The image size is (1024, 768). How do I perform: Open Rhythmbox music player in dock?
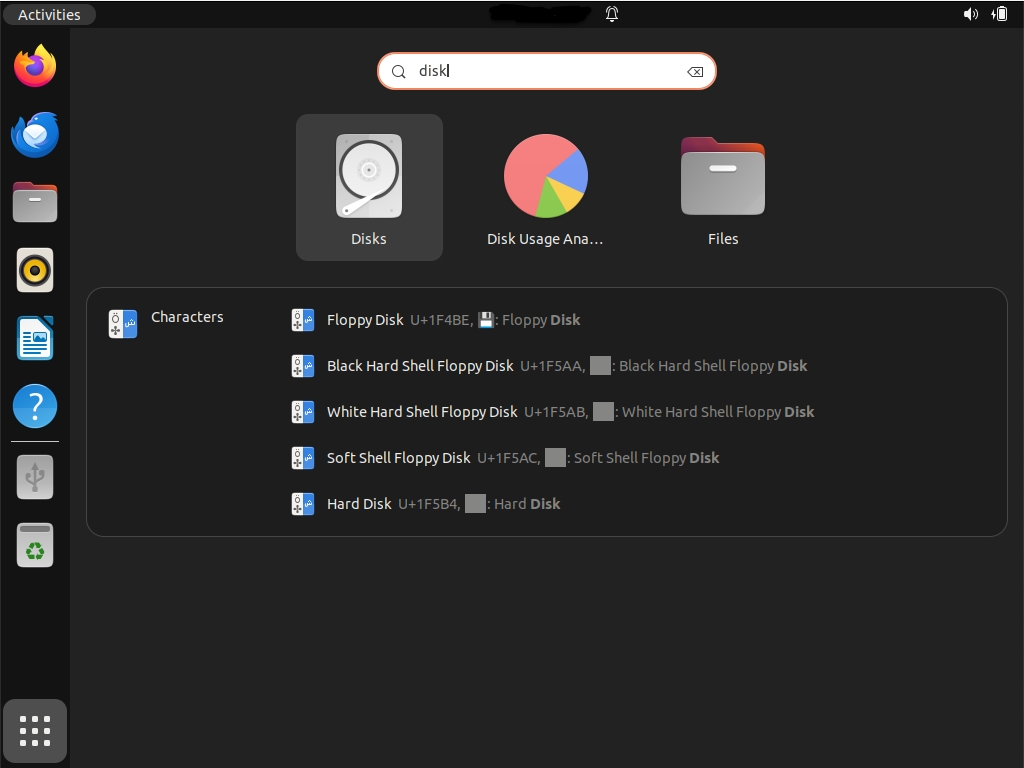click(35, 270)
